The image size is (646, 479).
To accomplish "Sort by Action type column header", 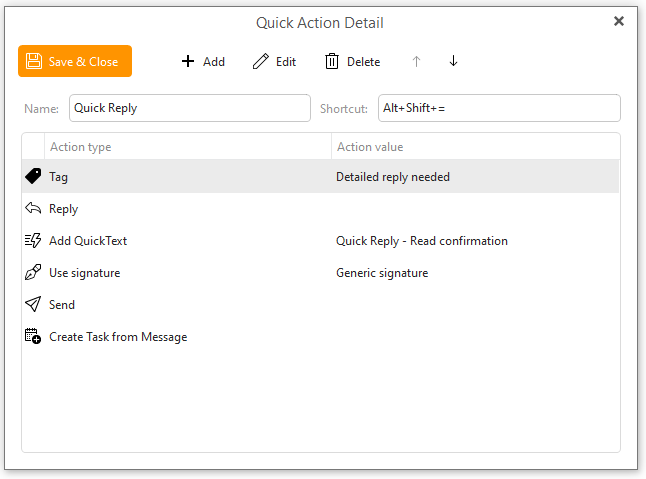I will 80,147.
